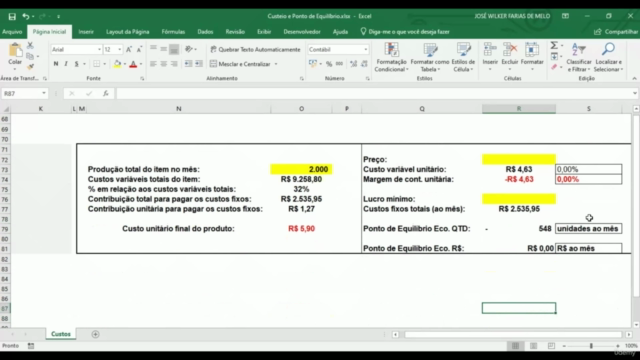Toggle Middle vertical alignment button
The height and width of the screenshot is (360, 640).
pyautogui.click(x=164, y=49)
